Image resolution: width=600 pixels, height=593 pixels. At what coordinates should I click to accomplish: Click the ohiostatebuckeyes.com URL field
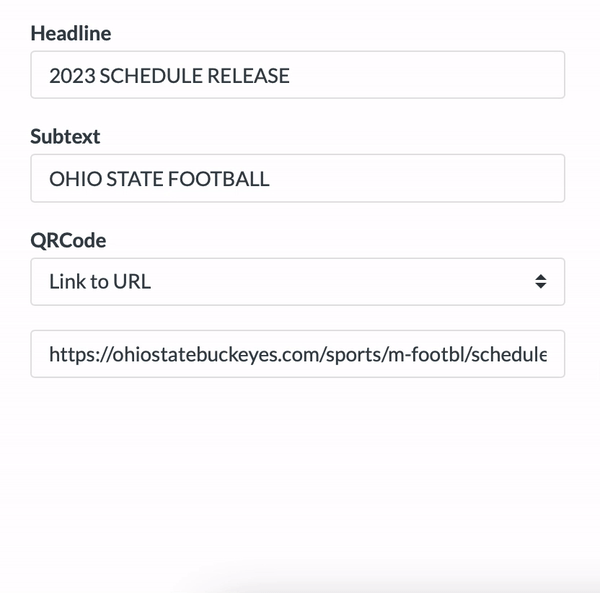tap(298, 354)
